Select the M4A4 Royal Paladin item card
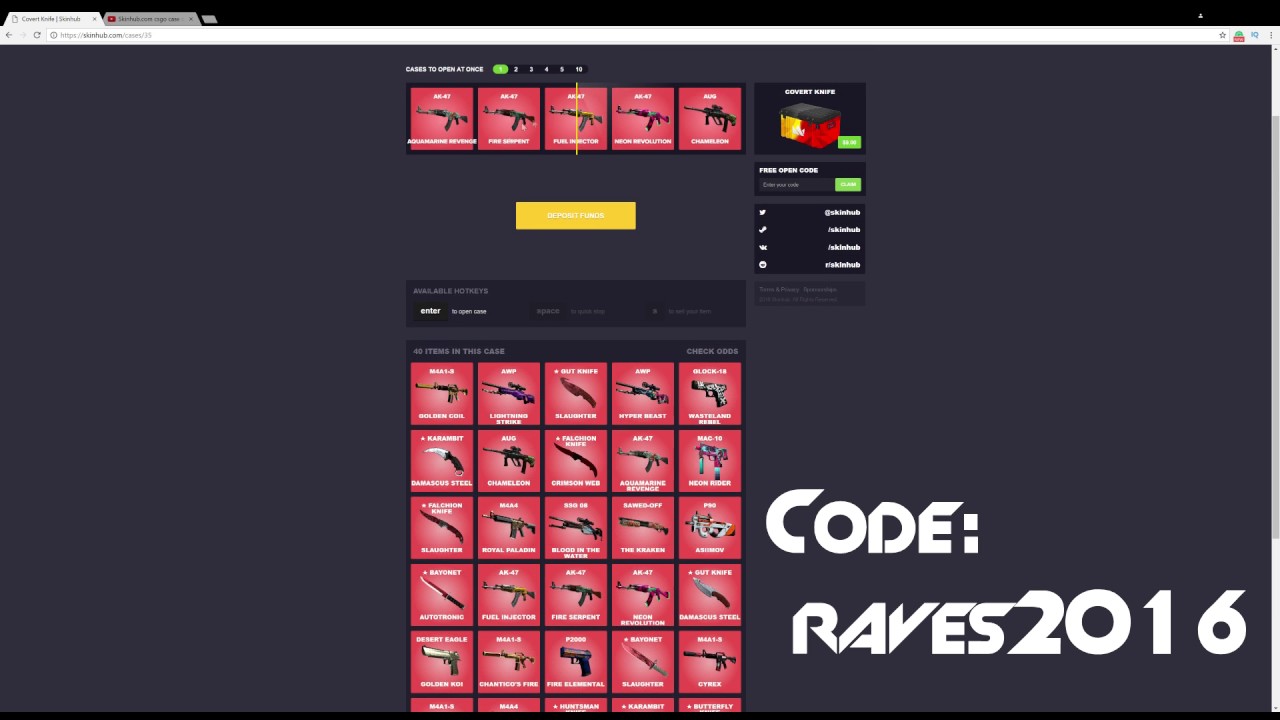This screenshot has height=720, width=1280. click(509, 528)
